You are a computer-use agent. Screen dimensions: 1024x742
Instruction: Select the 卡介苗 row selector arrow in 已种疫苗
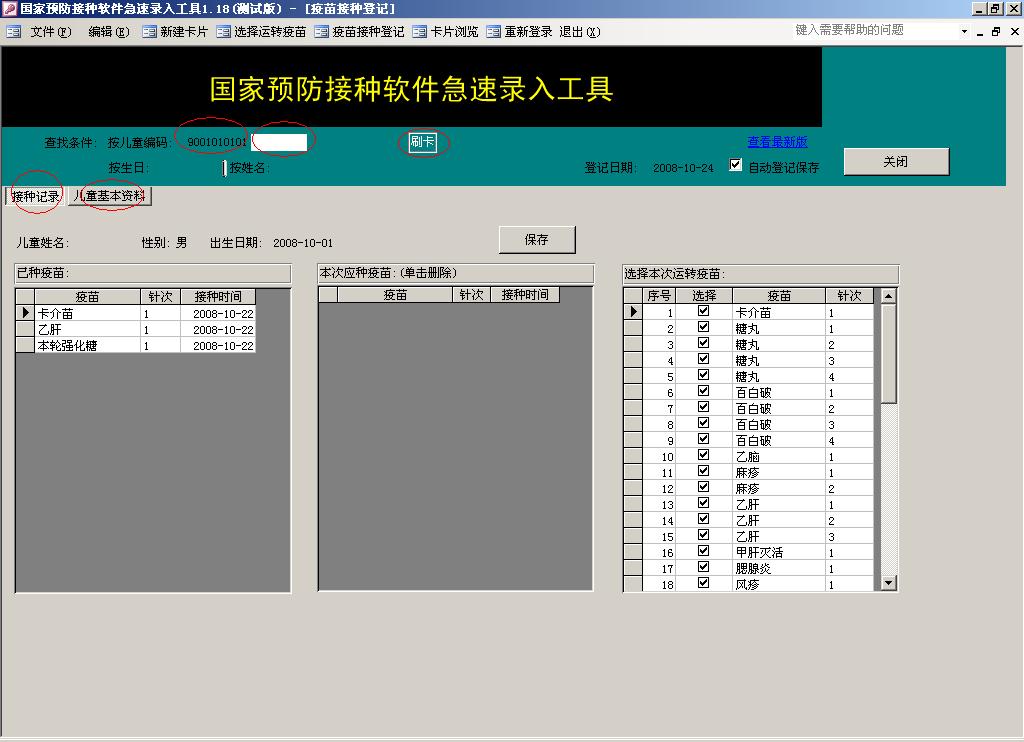(x=25, y=314)
